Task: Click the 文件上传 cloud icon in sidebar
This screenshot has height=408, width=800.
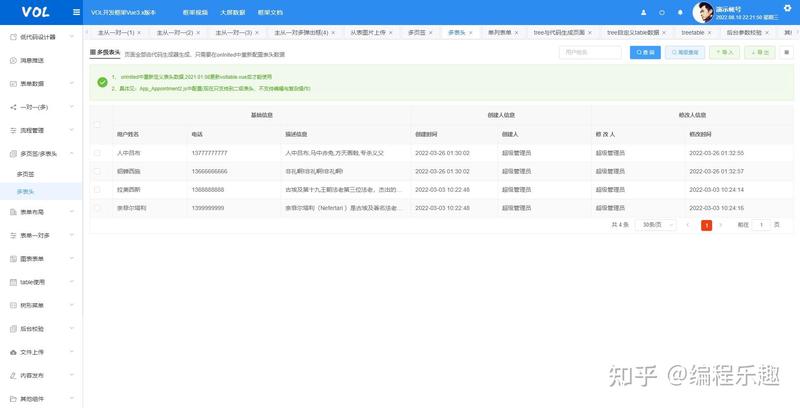Action: (14, 352)
